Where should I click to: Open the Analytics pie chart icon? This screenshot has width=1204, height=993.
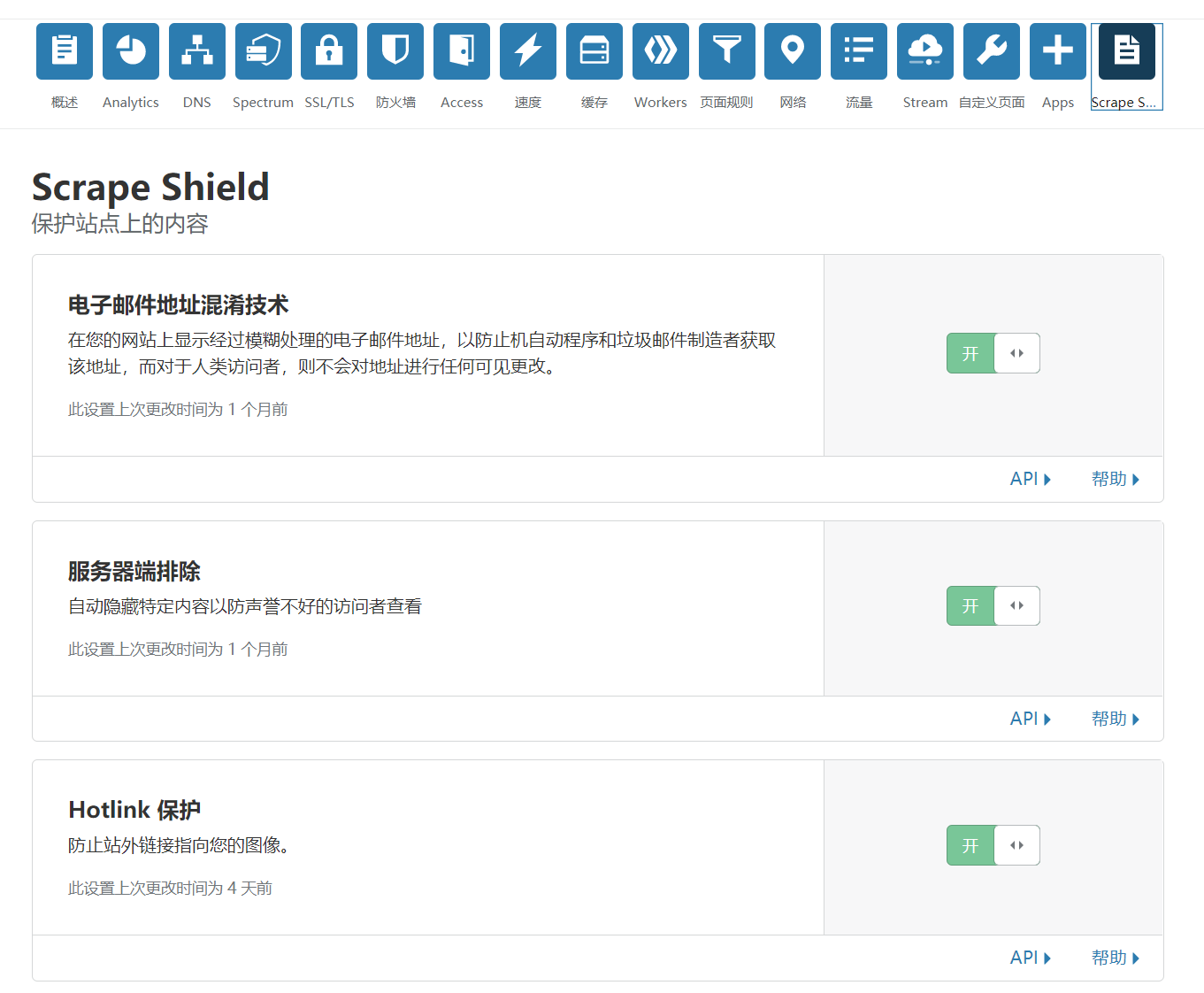point(131,51)
